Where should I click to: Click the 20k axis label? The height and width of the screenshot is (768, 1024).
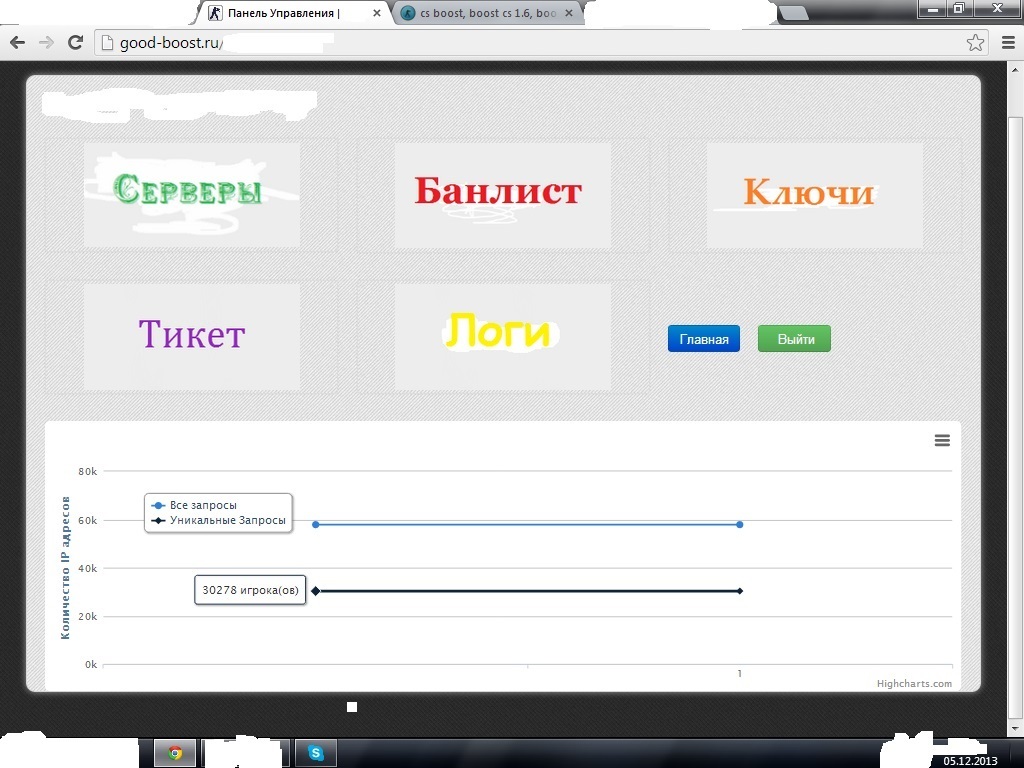(88, 616)
